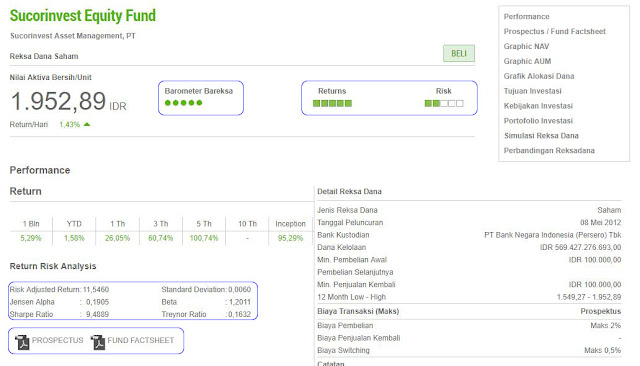Select Prospectus / Fund Factsheet menu item
The height and width of the screenshot is (366, 640).
point(554,31)
